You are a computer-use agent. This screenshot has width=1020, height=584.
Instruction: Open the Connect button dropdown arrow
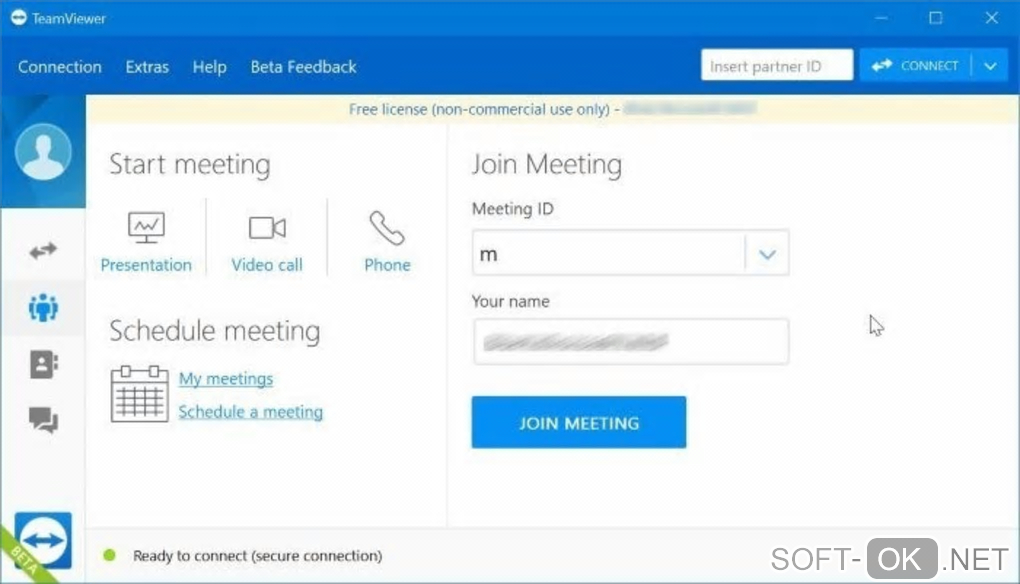tap(990, 66)
